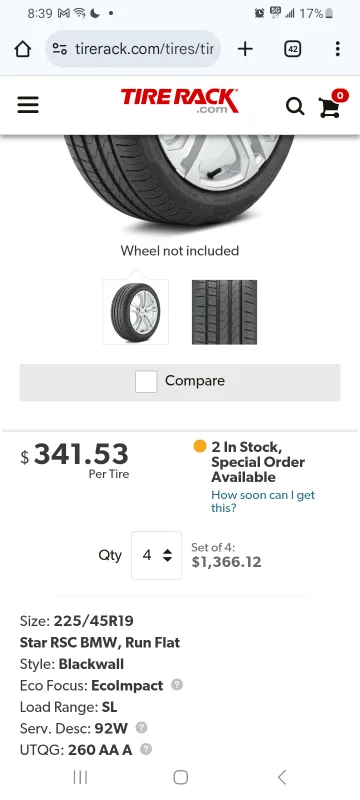This screenshot has height=800, width=360.
Task: Tick the Compare checkbox
Action: click(x=146, y=382)
